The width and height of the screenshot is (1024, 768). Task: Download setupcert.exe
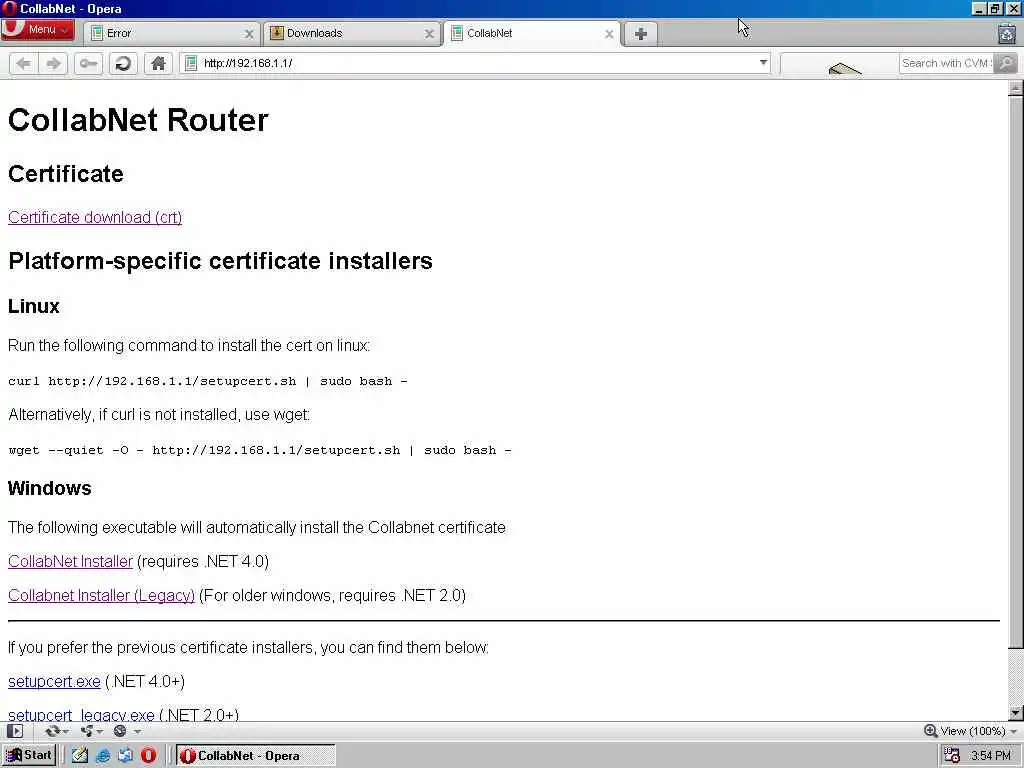[54, 681]
